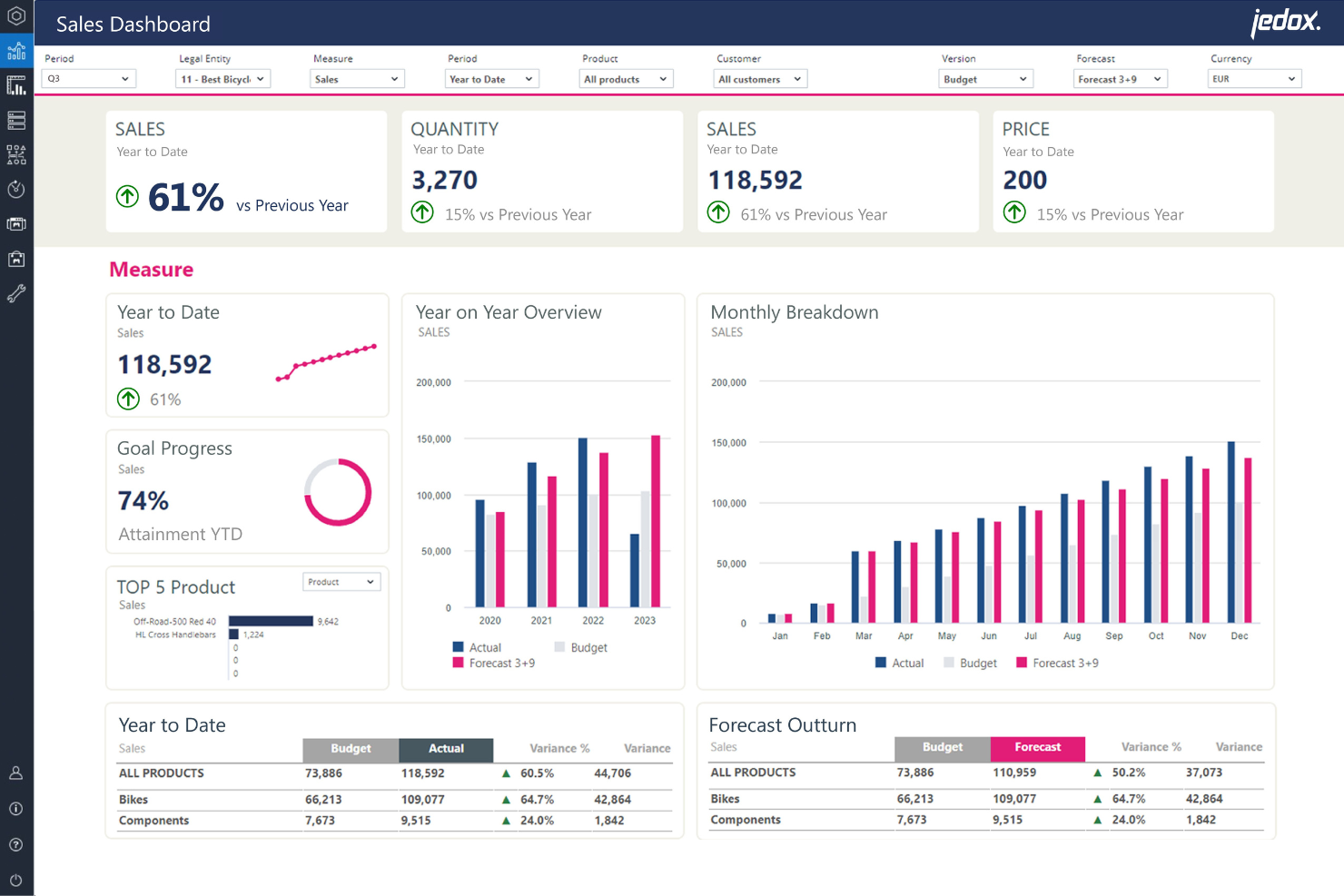Click the pink sparkline in Year to Date panel
The height and width of the screenshot is (896, 1344).
[326, 361]
